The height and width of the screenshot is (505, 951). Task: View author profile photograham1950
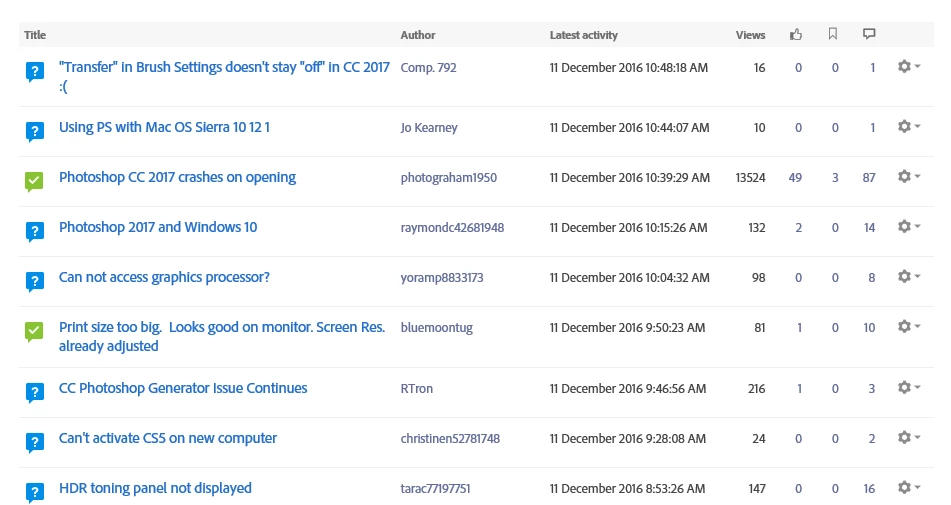(448, 178)
